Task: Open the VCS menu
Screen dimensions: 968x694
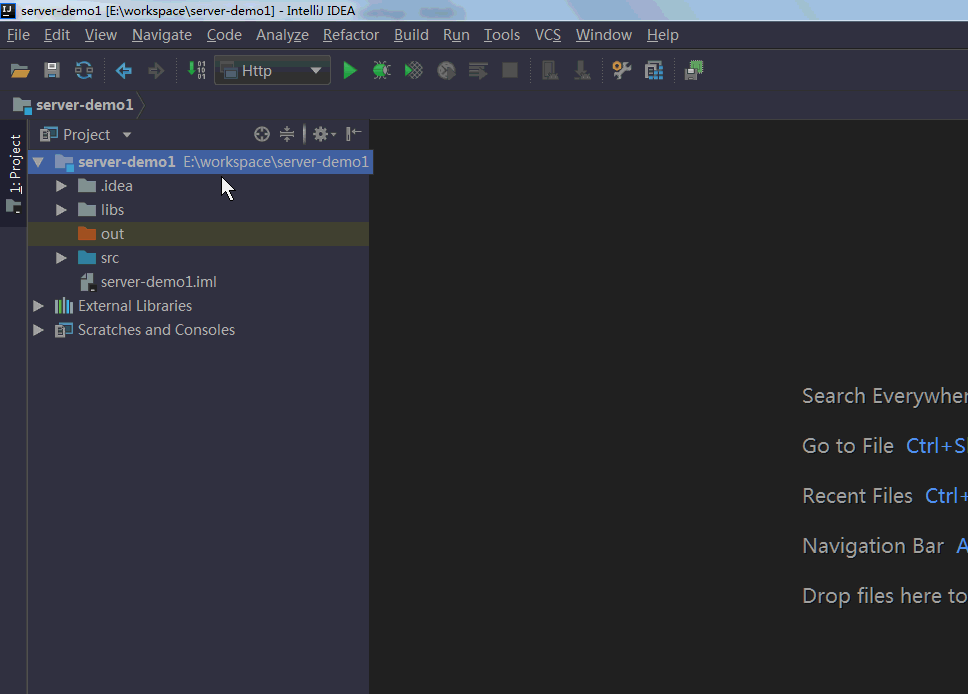Action: coord(548,35)
